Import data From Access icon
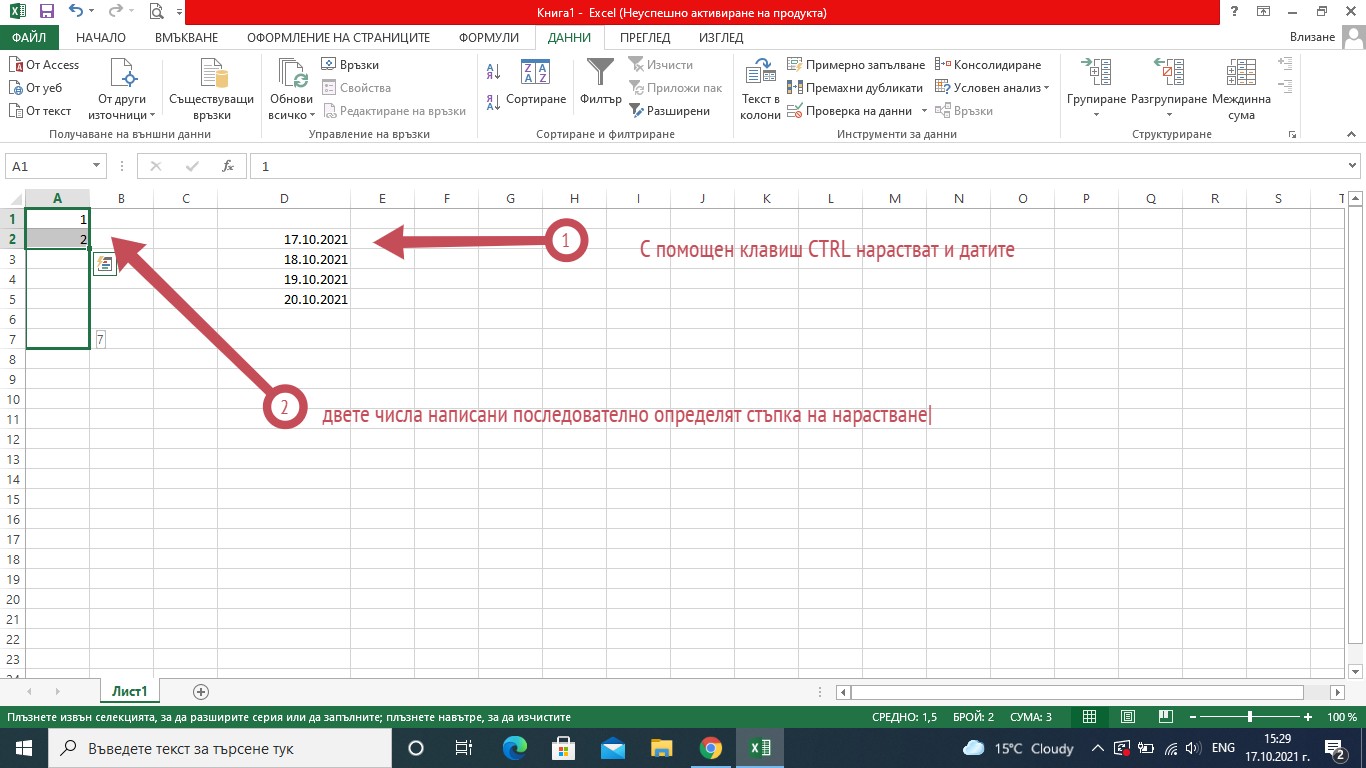Screen dimensions: 1366x768 (44, 64)
